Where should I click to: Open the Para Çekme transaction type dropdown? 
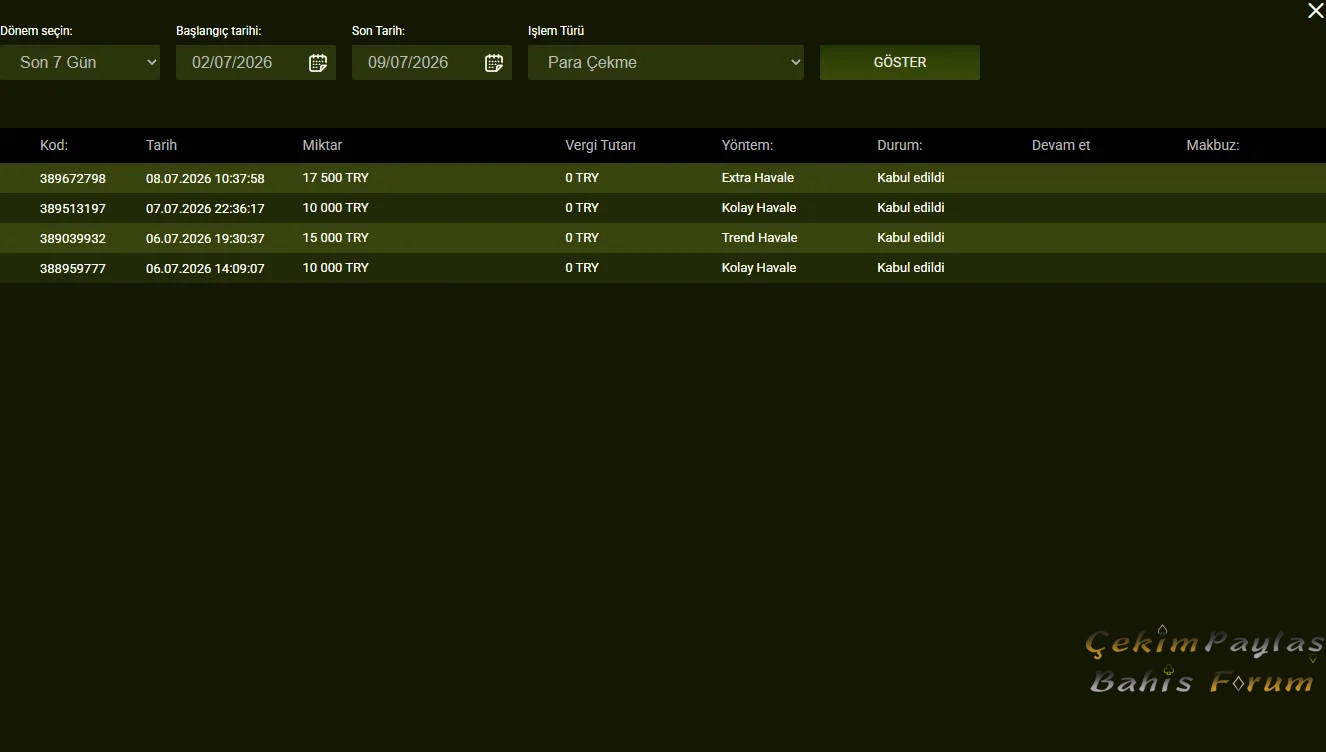coord(666,62)
